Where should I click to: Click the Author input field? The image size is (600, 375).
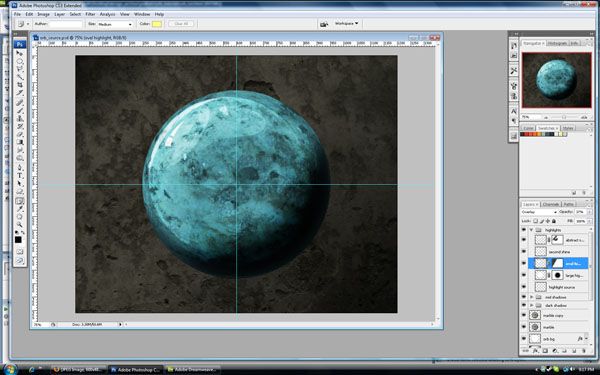[x=66, y=24]
